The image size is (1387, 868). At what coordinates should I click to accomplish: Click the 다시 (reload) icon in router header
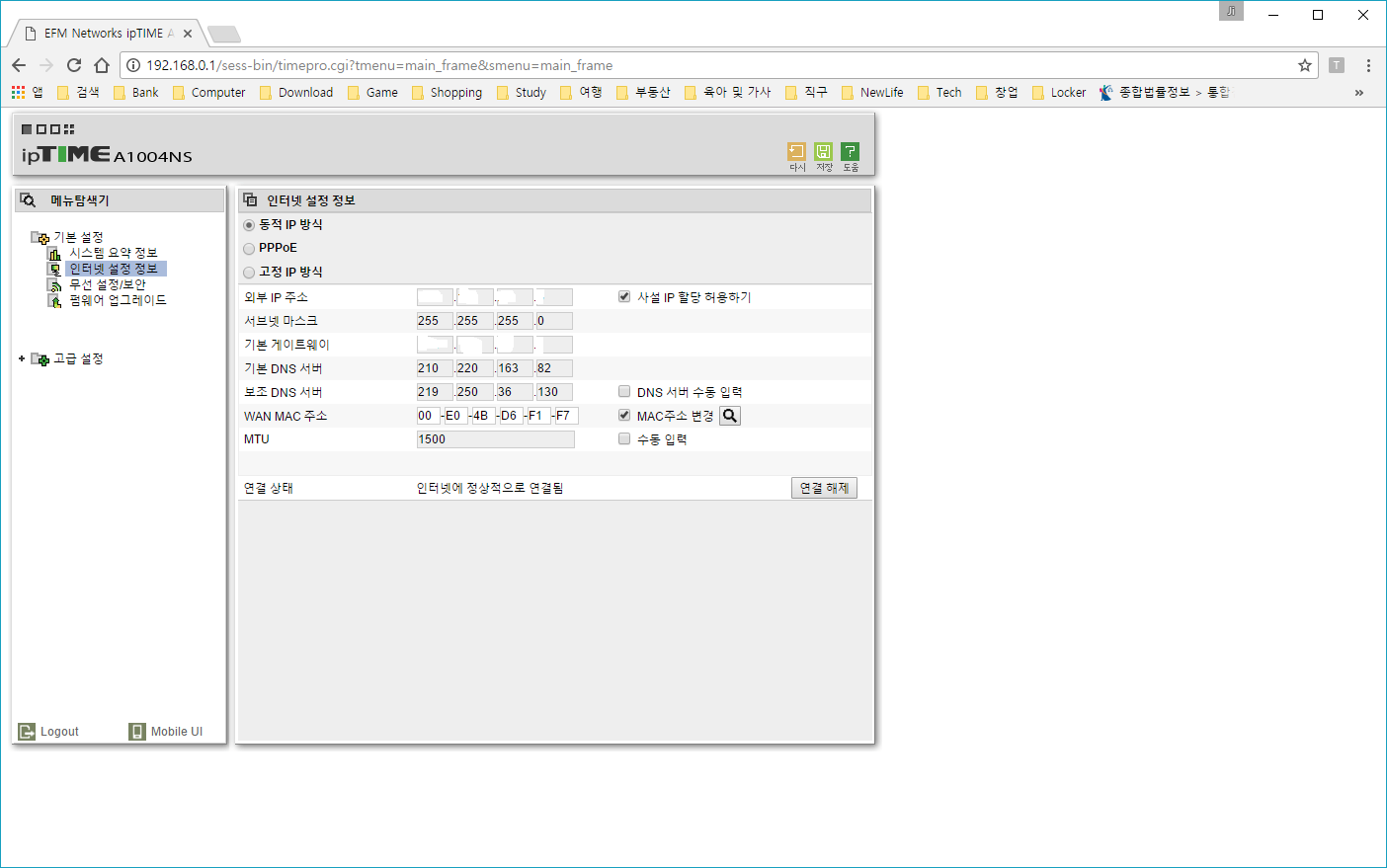click(796, 151)
